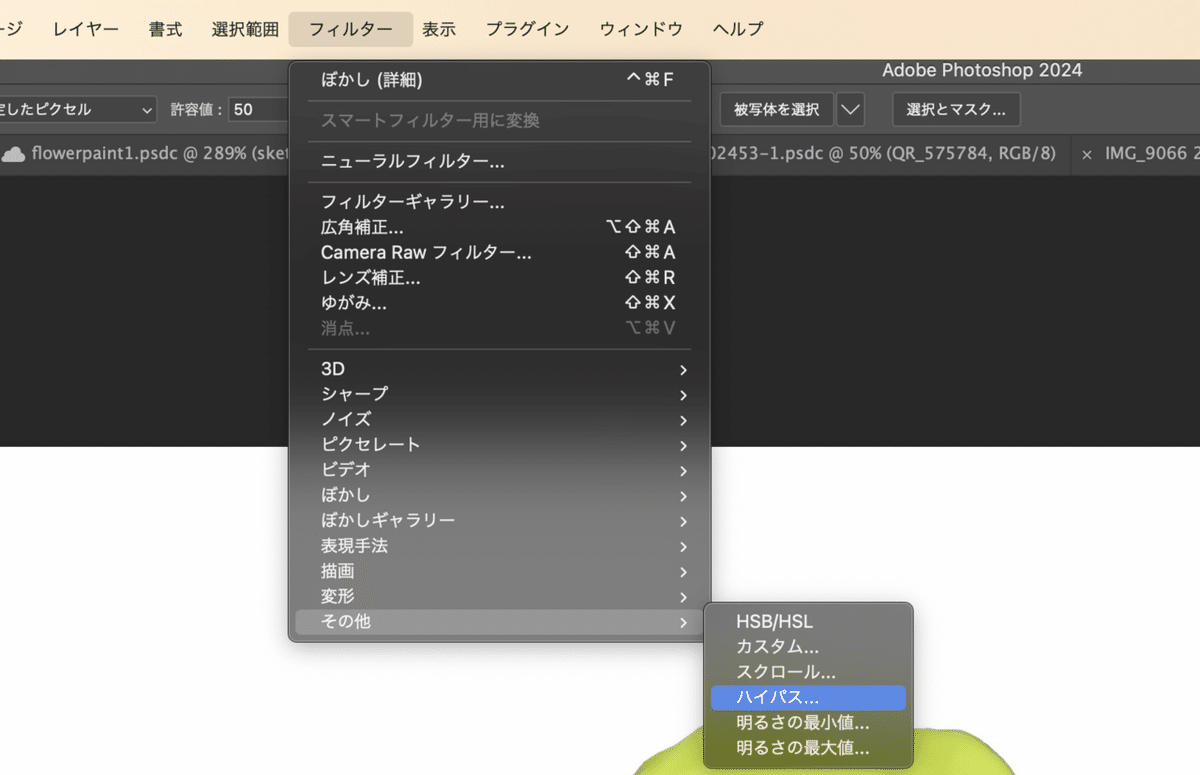Choose HSB/HSL in submenu
This screenshot has height=775, width=1200.
808,622
